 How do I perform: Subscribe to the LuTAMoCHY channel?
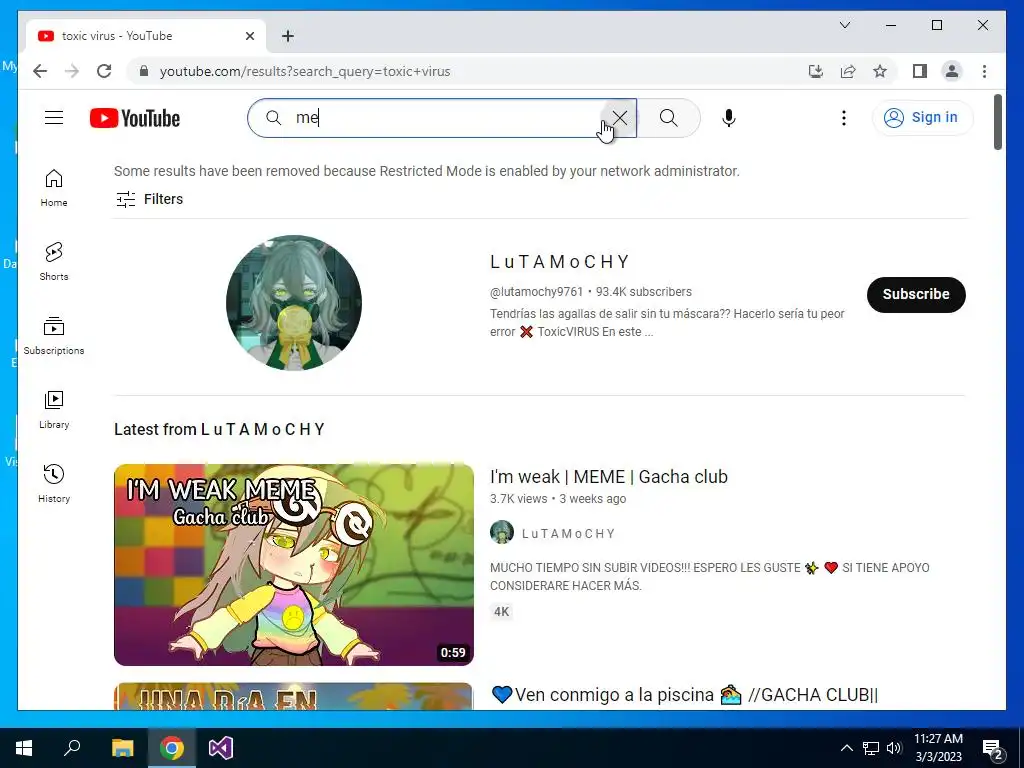tap(916, 295)
